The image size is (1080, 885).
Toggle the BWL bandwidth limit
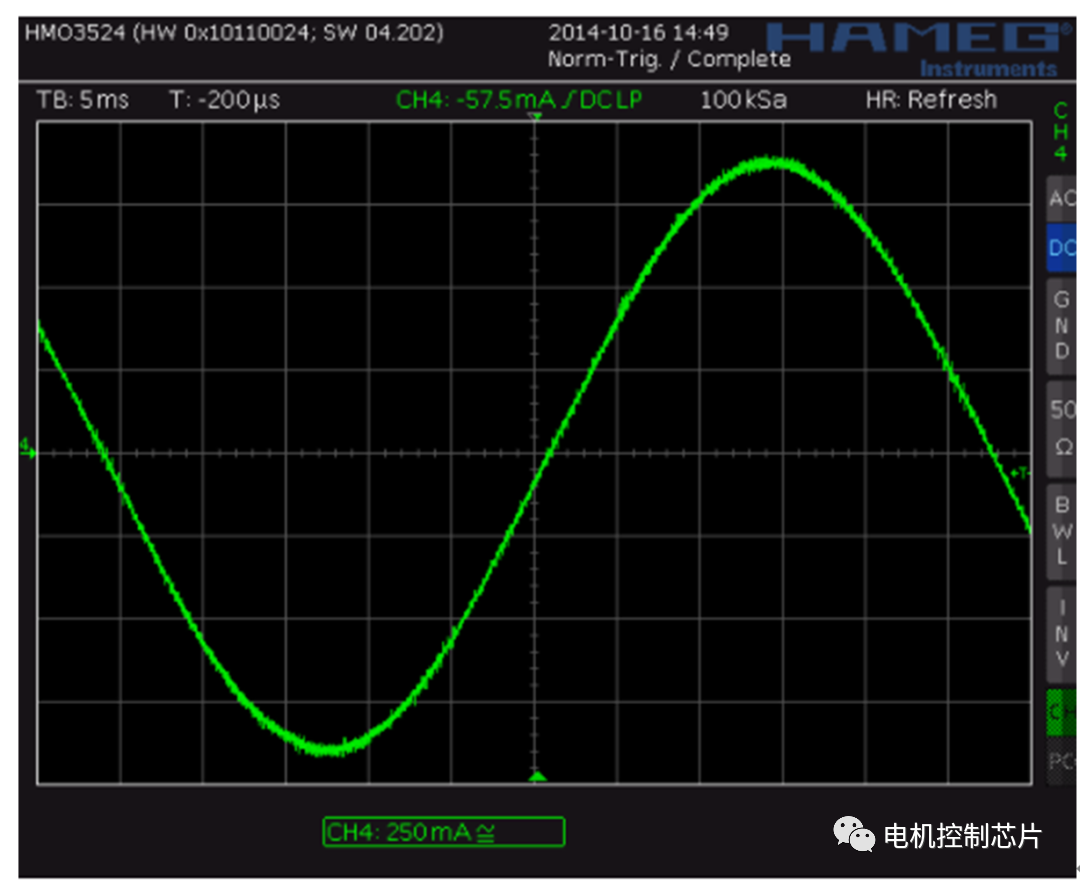click(1060, 530)
